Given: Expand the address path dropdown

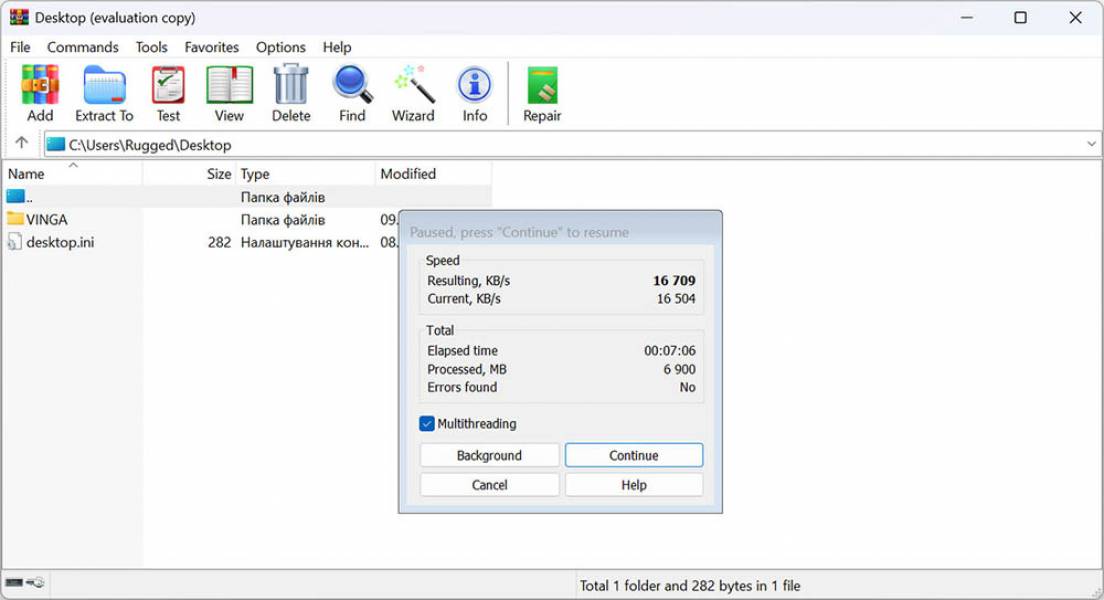Looking at the screenshot, I should 1091,144.
